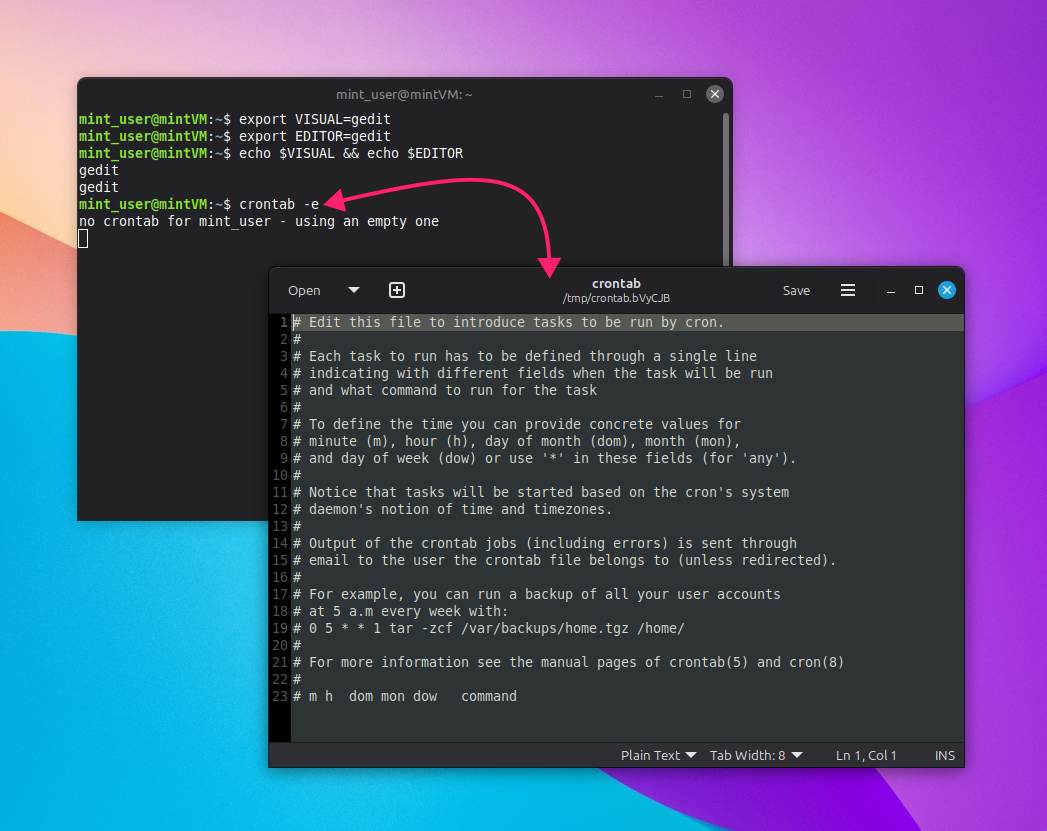Minimize the terminal window

pyautogui.click(x=658, y=94)
